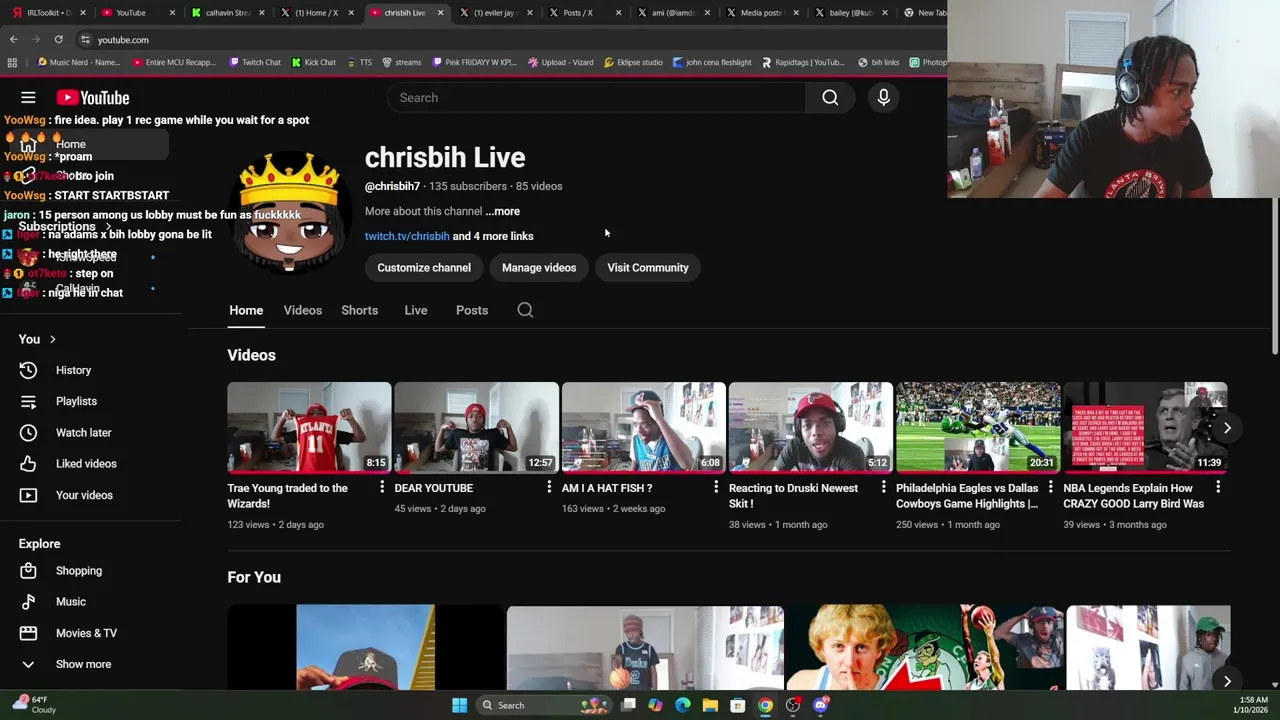Open options for AM I A HAT FISH video
This screenshot has height=720, width=1280.
pos(715,487)
